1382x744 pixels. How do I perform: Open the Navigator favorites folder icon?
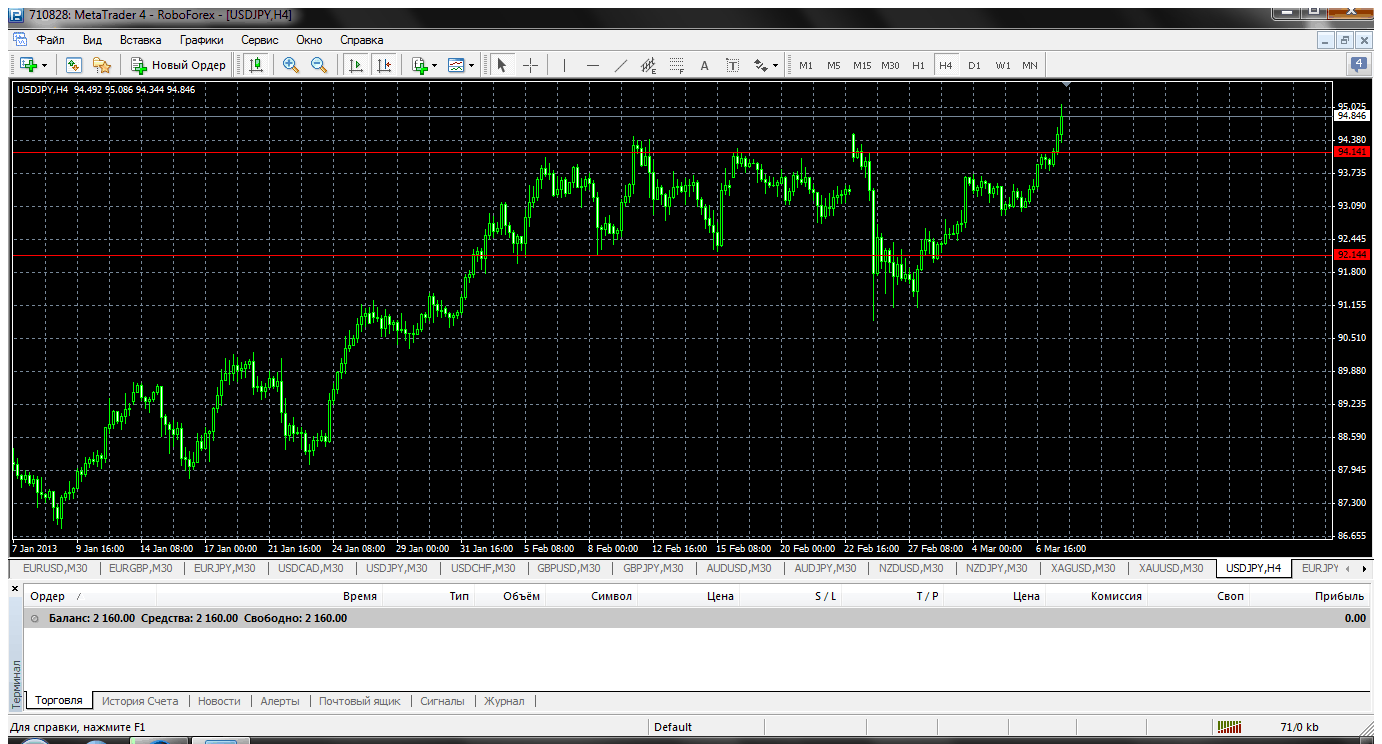[x=101, y=65]
